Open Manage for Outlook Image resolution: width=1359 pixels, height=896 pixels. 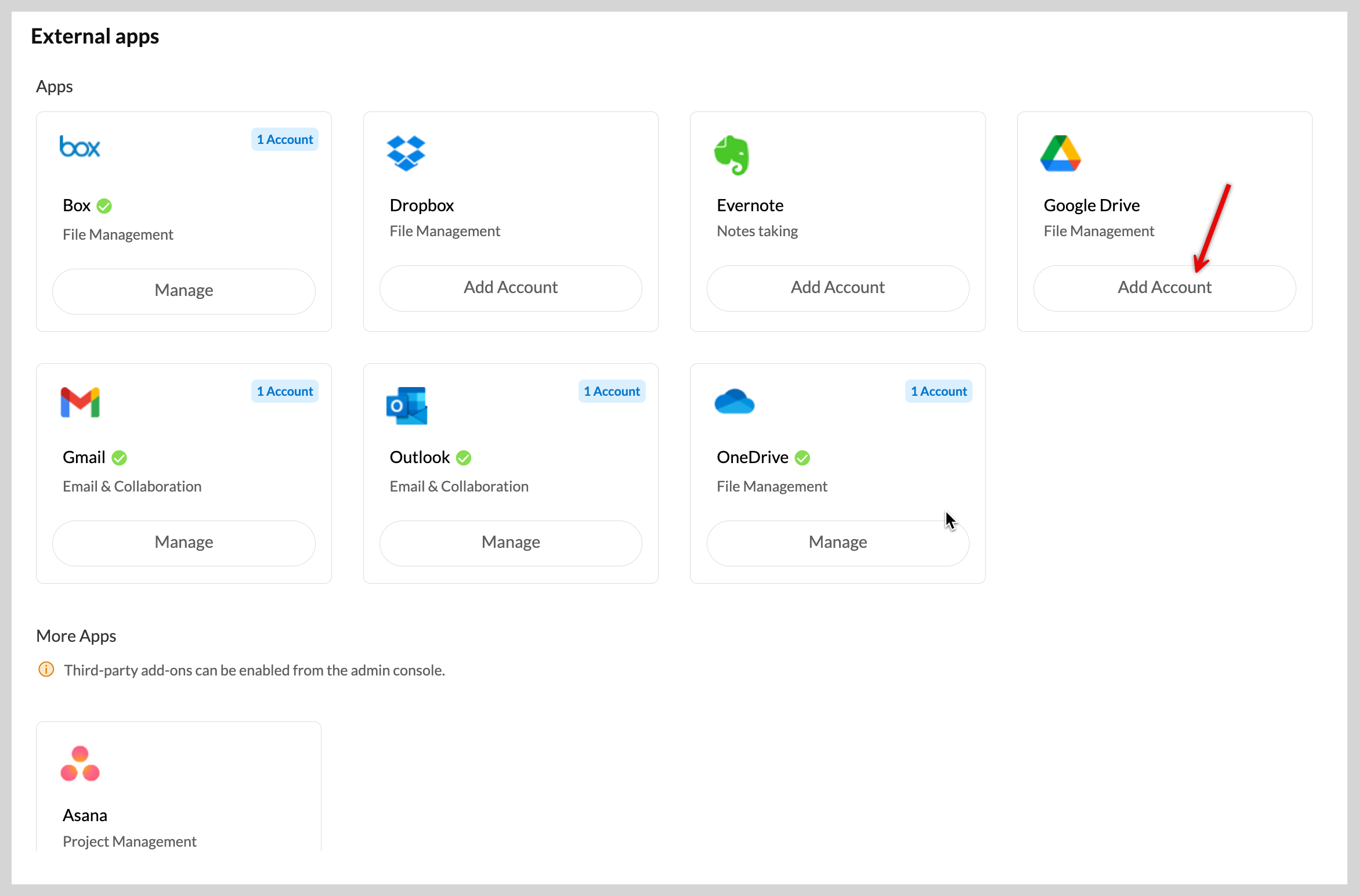click(x=511, y=543)
